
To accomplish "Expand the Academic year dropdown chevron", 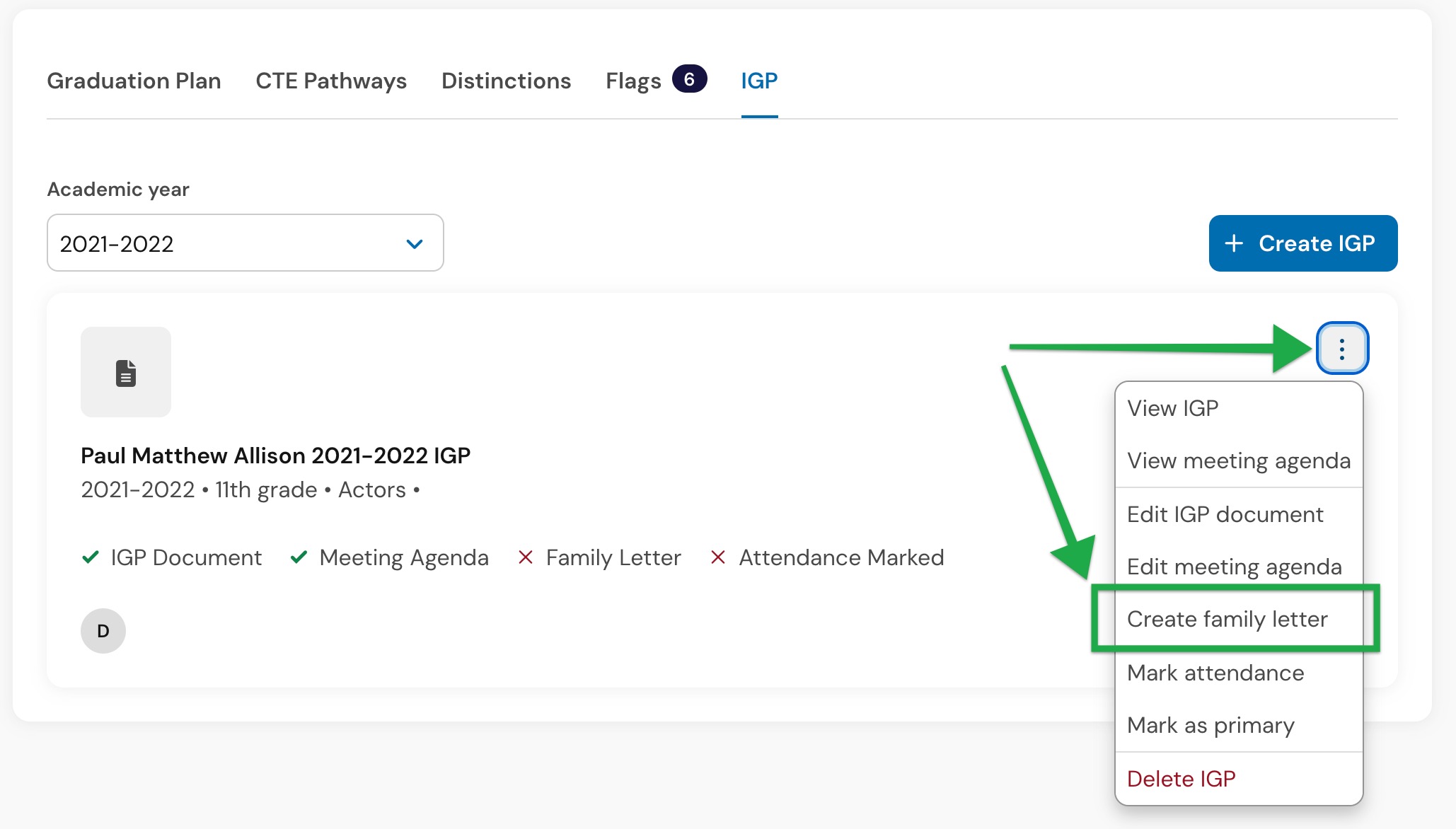I will coord(415,244).
